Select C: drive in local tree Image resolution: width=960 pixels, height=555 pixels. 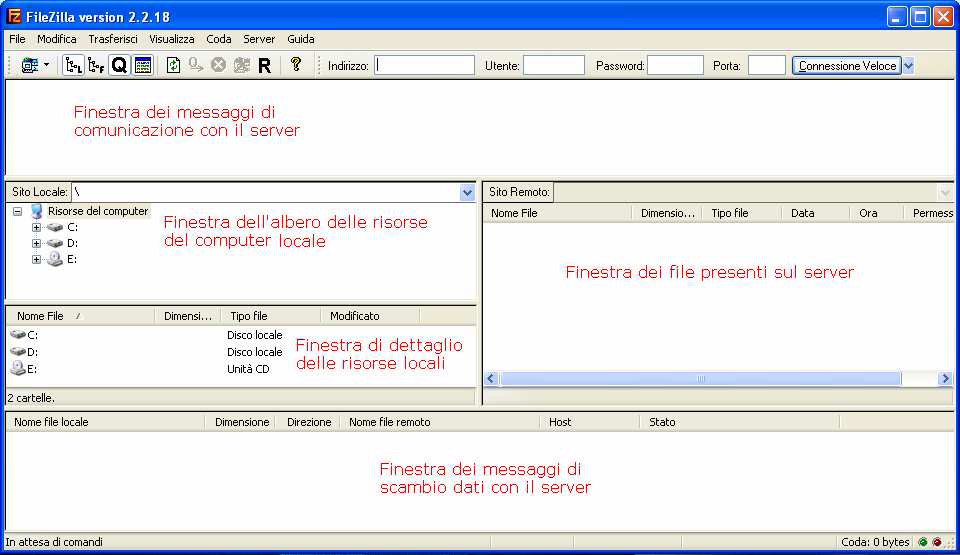coord(72,227)
